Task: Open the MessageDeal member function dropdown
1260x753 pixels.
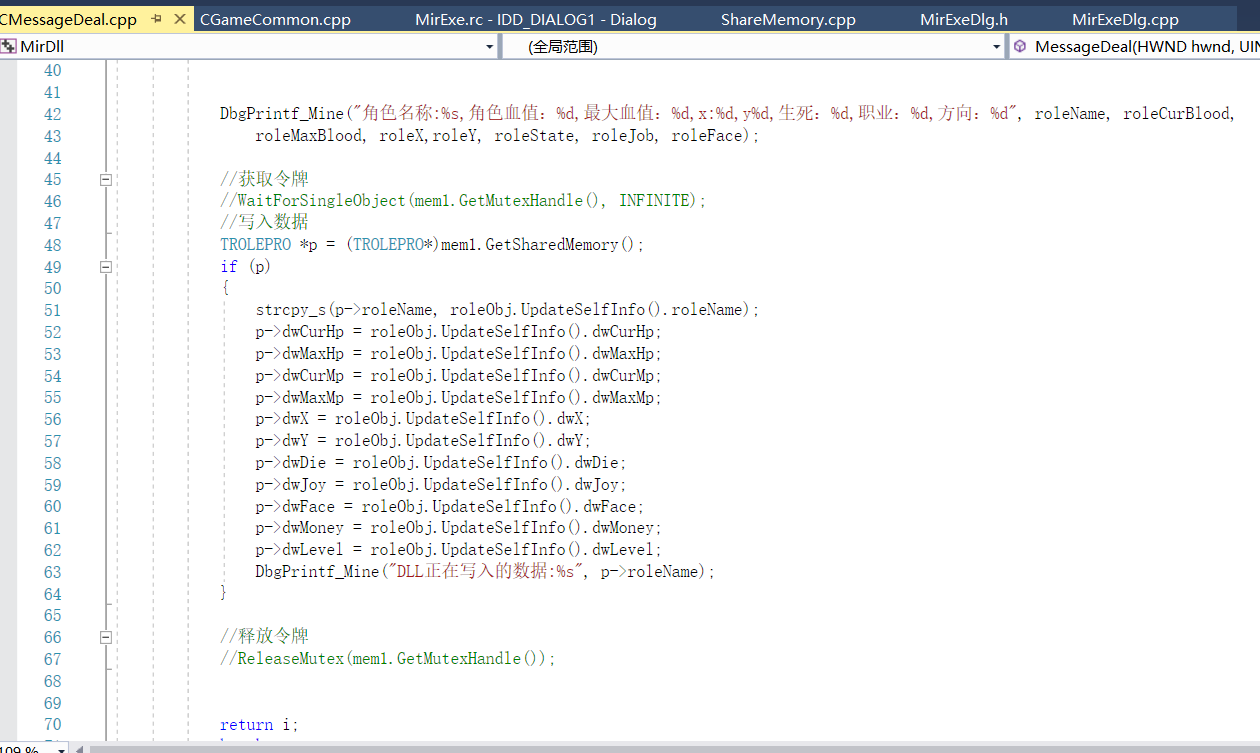Action: pyautogui.click(x=1140, y=47)
